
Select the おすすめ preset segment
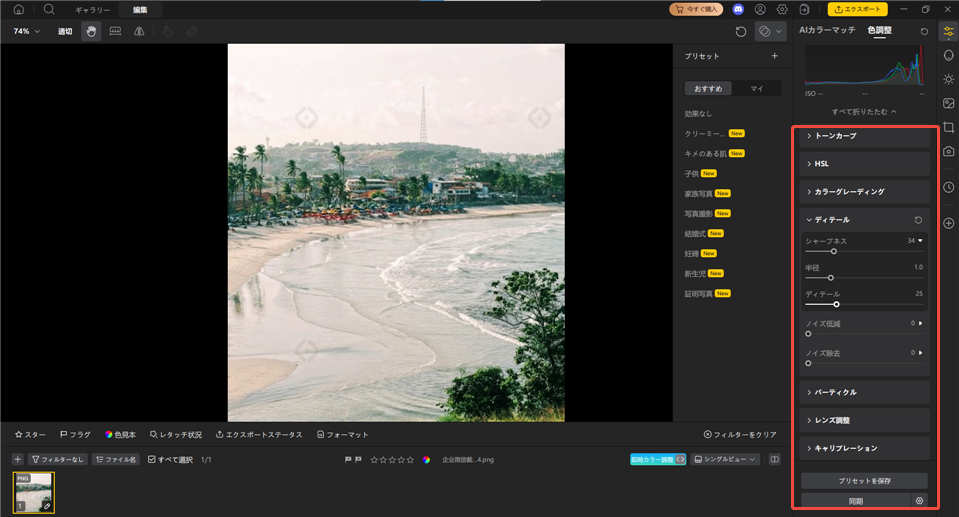point(708,89)
